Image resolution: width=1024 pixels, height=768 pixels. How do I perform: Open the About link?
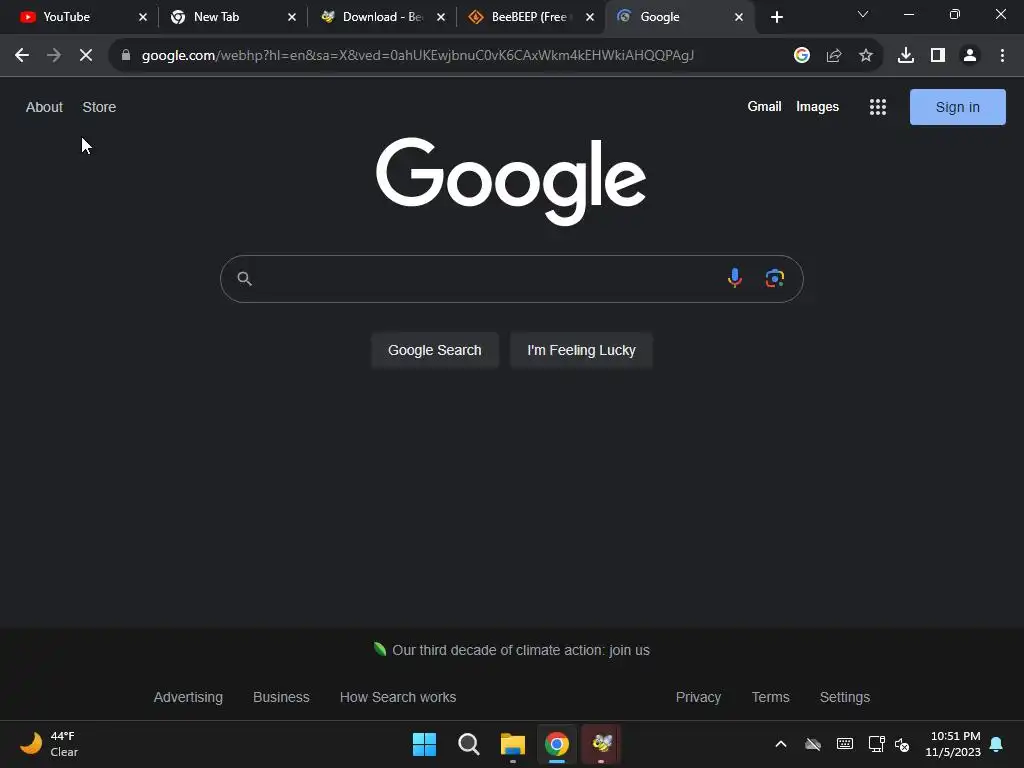(44, 107)
